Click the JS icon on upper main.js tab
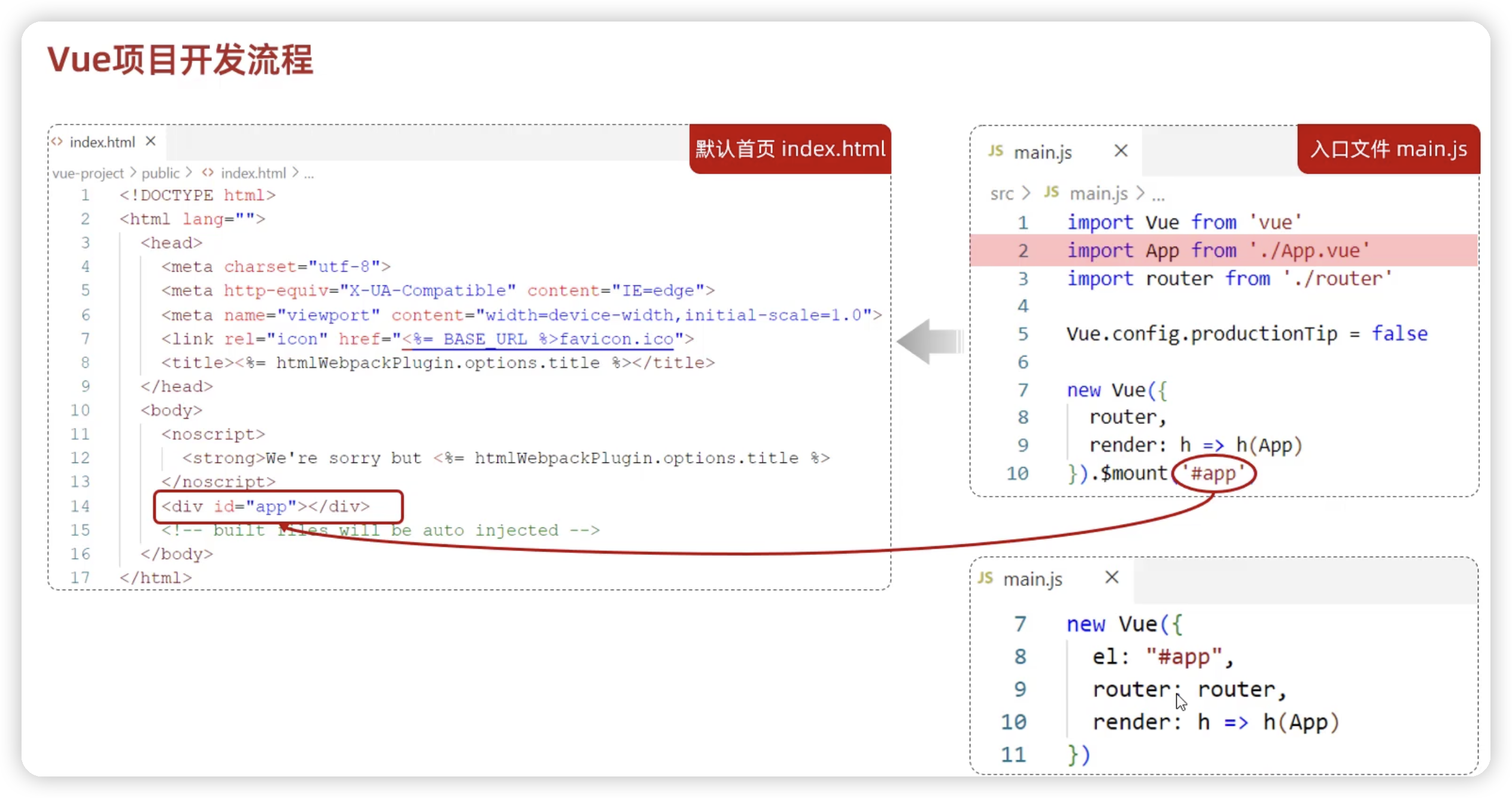The width and height of the screenshot is (1512, 798). click(995, 151)
